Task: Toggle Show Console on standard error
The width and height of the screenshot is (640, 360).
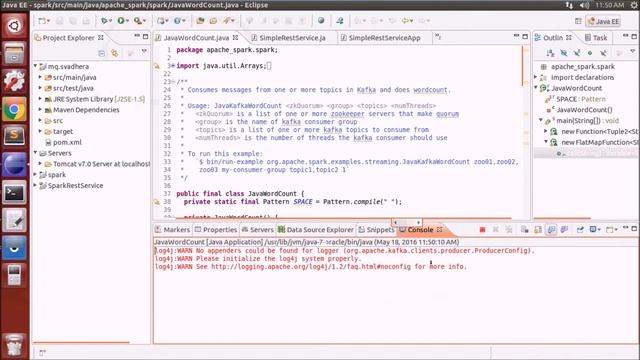Action: 564,230
